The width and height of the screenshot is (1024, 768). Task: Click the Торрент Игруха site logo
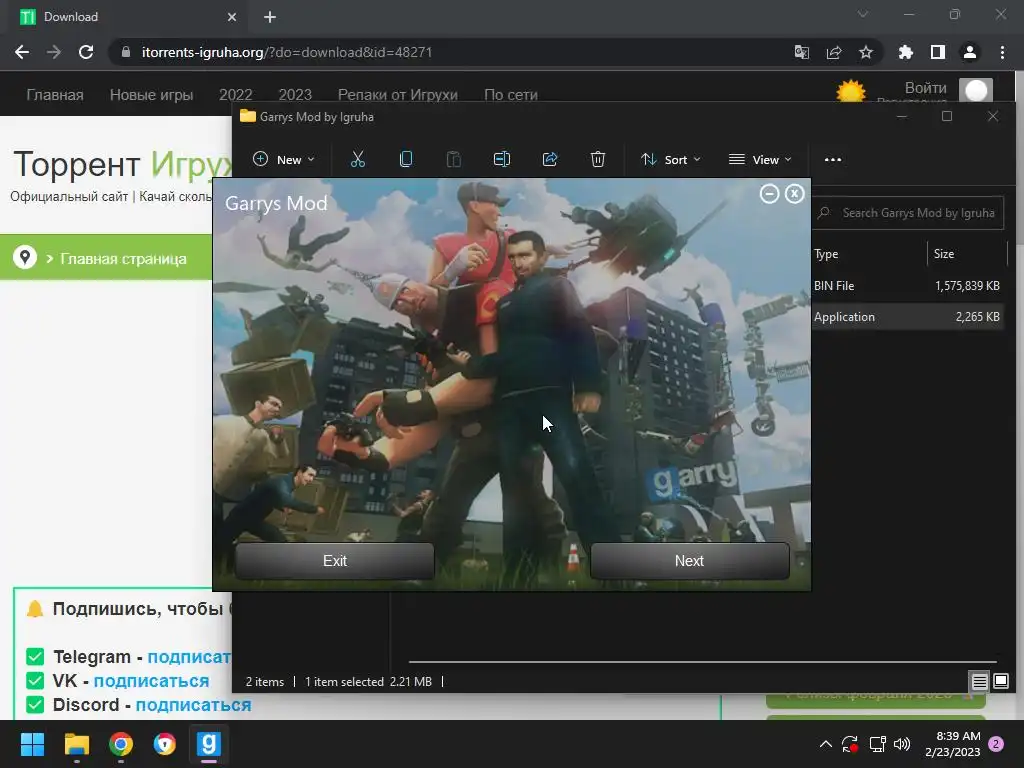pyautogui.click(x=123, y=165)
